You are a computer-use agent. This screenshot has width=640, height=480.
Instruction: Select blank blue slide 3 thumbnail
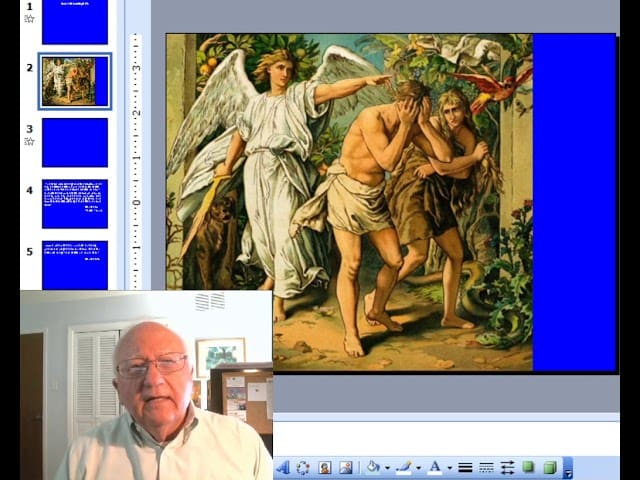click(x=75, y=142)
